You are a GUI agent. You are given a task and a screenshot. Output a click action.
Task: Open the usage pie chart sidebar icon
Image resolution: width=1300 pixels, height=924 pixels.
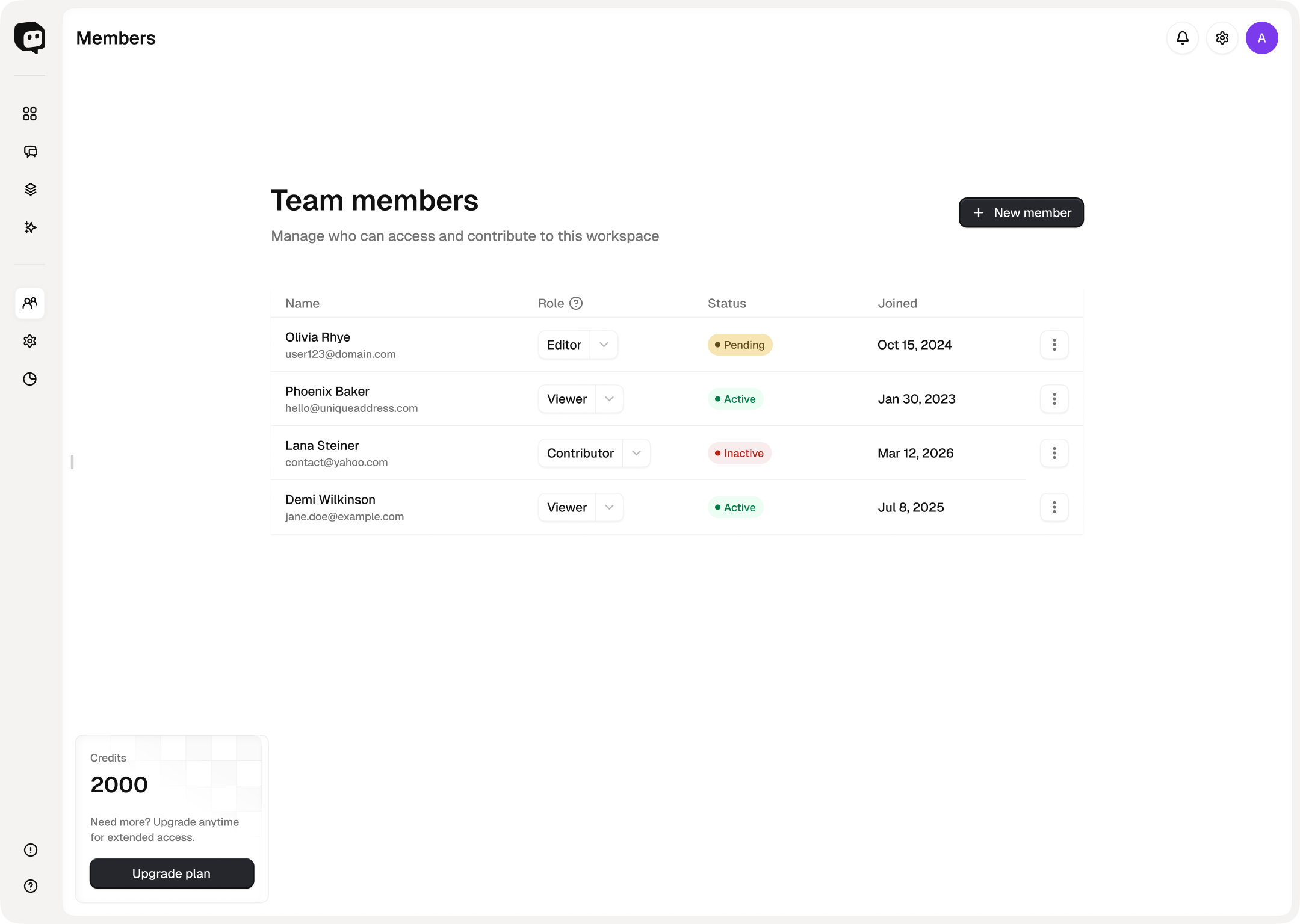[x=30, y=379]
